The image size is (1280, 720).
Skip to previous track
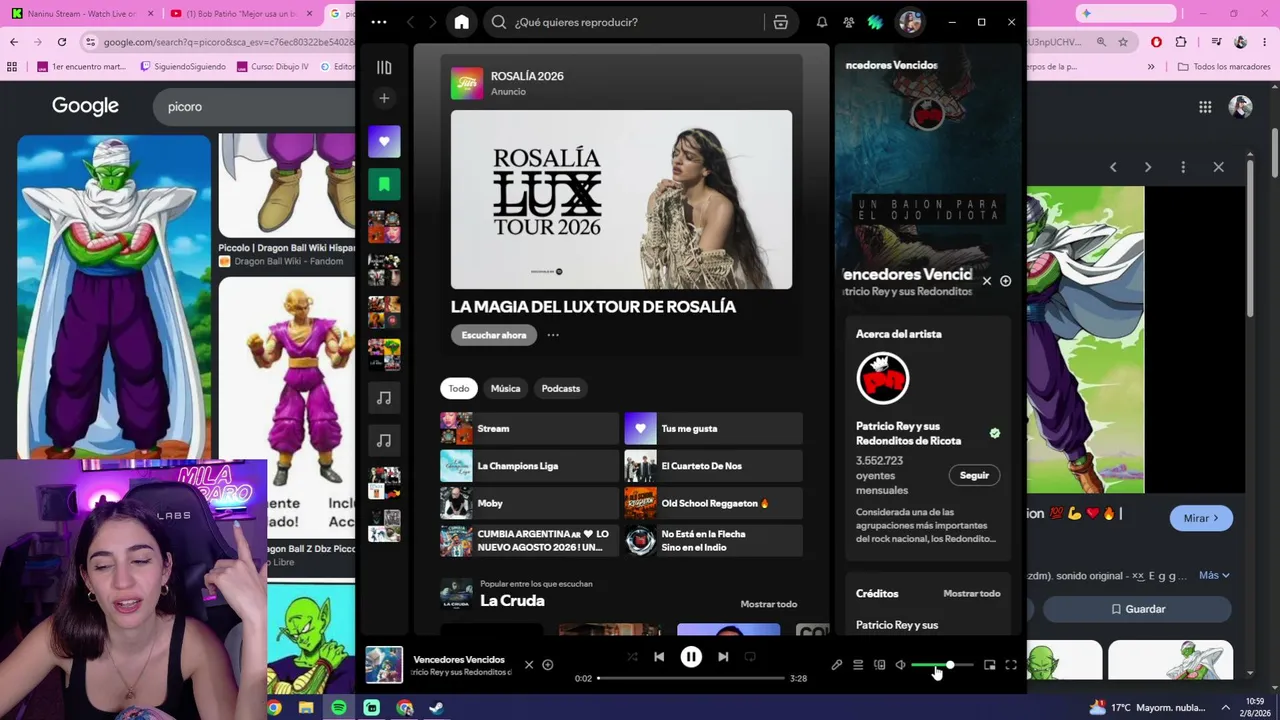click(659, 657)
